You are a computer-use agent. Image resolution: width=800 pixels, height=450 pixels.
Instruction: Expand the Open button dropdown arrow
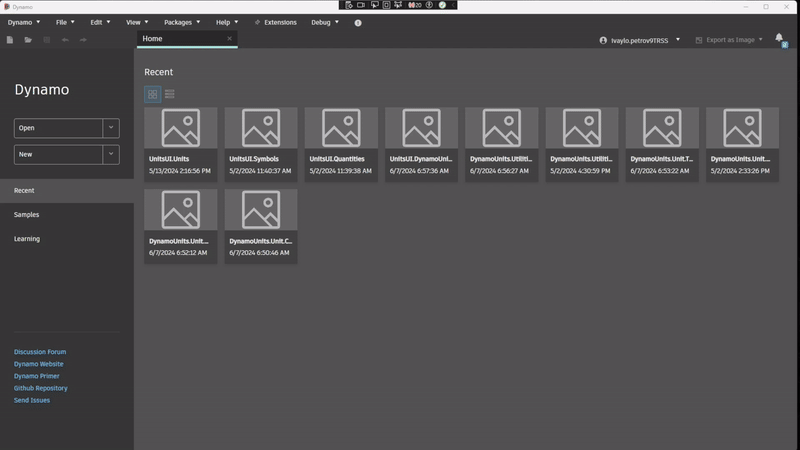[x=110, y=128]
